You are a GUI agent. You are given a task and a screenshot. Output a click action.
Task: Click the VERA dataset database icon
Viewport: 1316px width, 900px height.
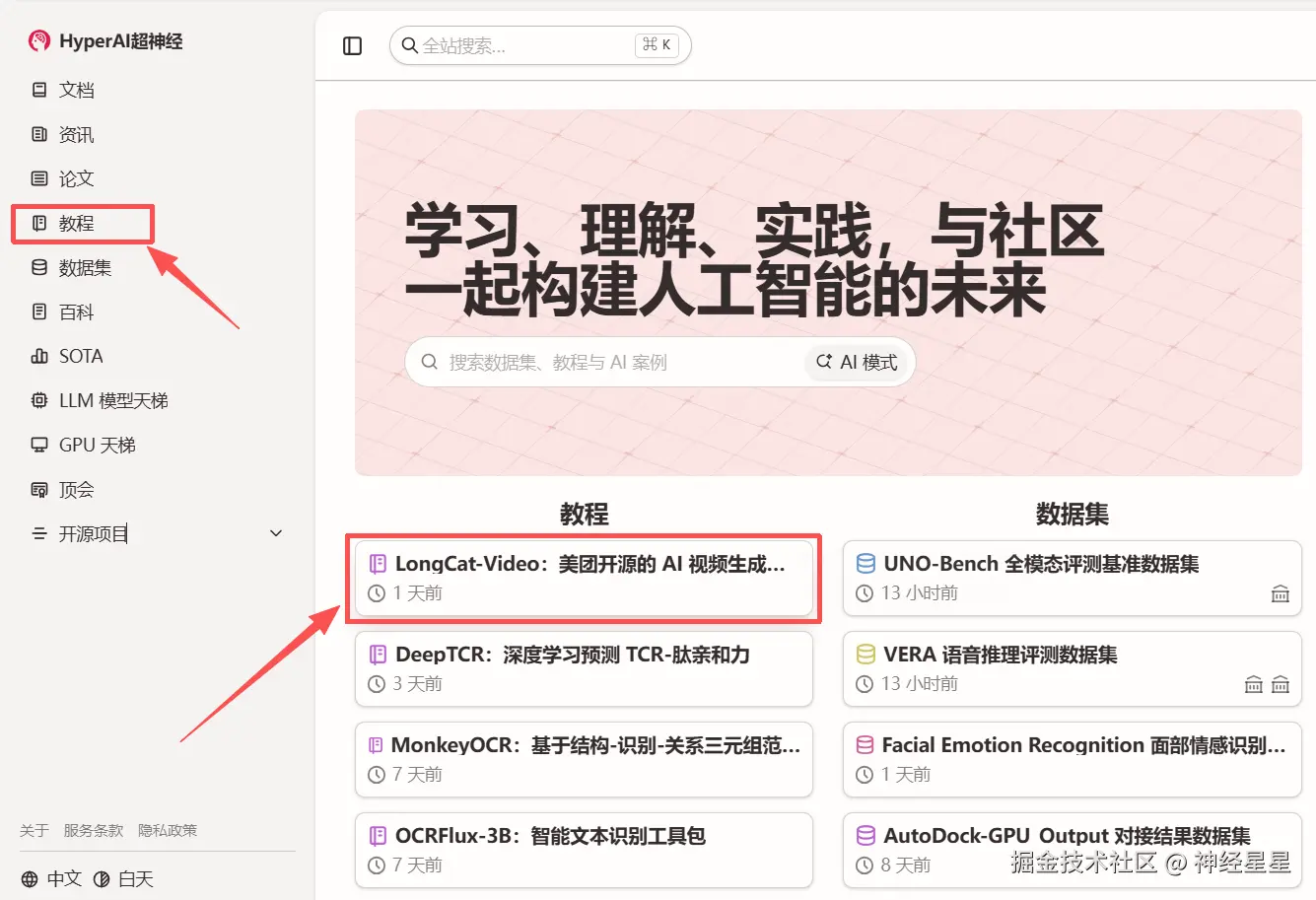[x=866, y=655]
